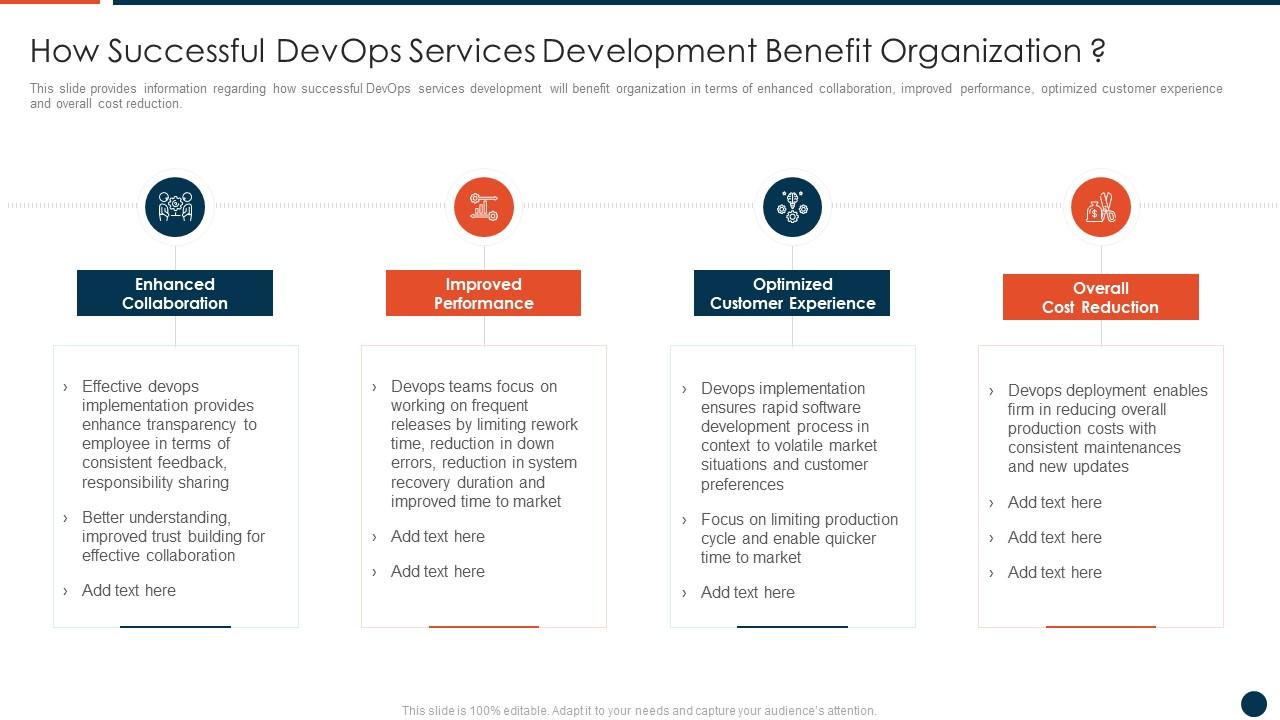Click the Improved Performance orange banner

(x=483, y=293)
